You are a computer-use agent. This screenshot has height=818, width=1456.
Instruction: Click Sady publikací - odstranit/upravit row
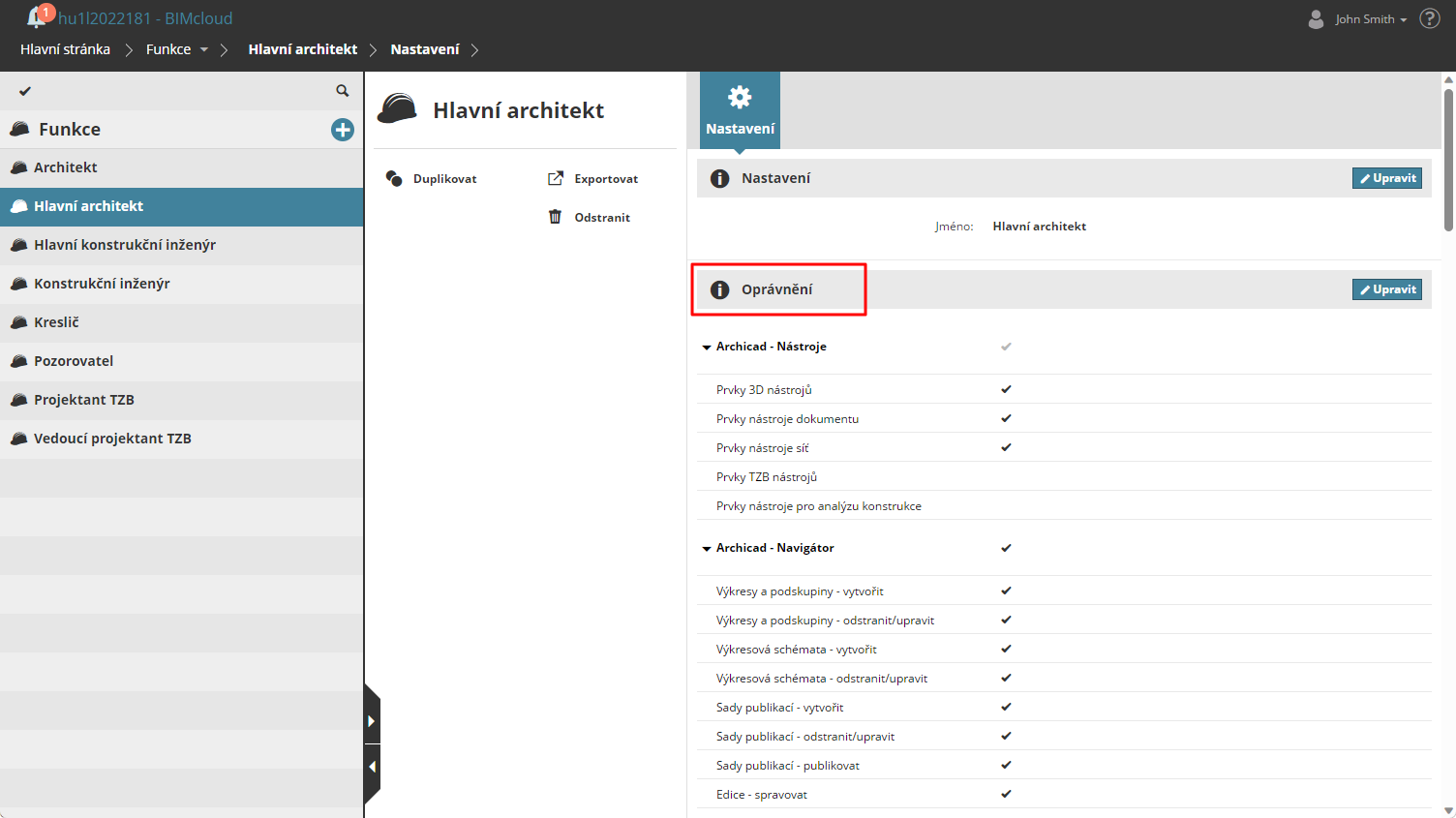click(1064, 736)
